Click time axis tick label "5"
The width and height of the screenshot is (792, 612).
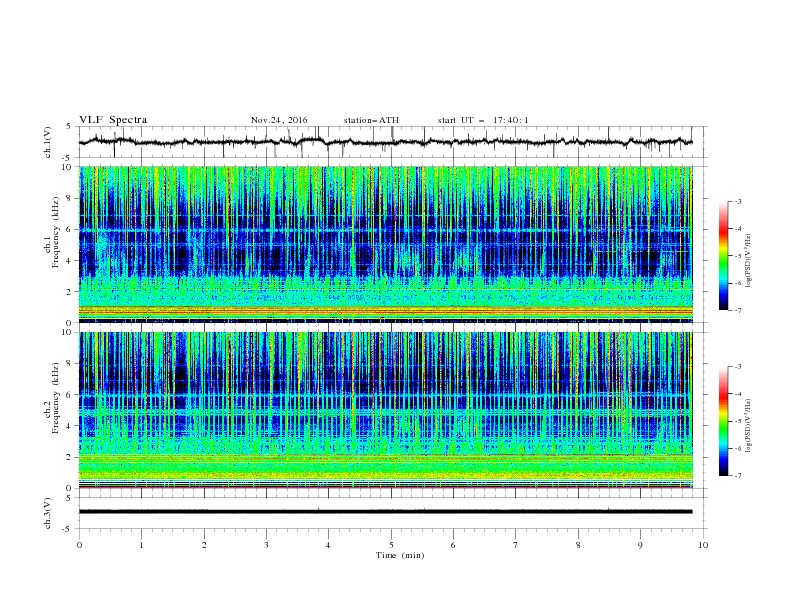click(x=391, y=545)
